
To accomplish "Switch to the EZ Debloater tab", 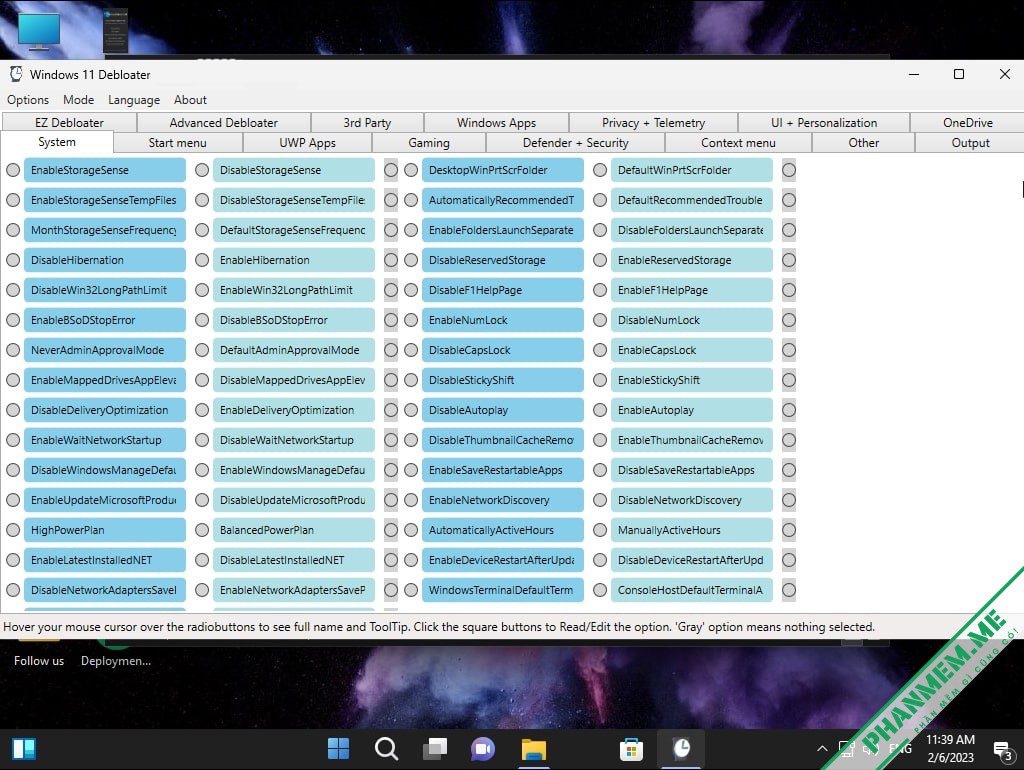I will pyautogui.click(x=69, y=123).
